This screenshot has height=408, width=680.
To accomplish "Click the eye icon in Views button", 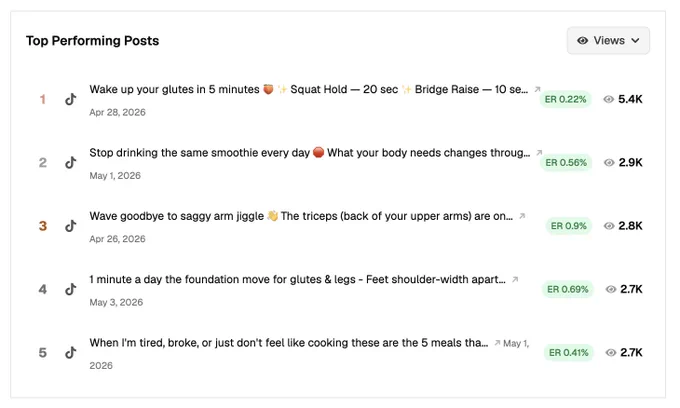I will tap(582, 40).
